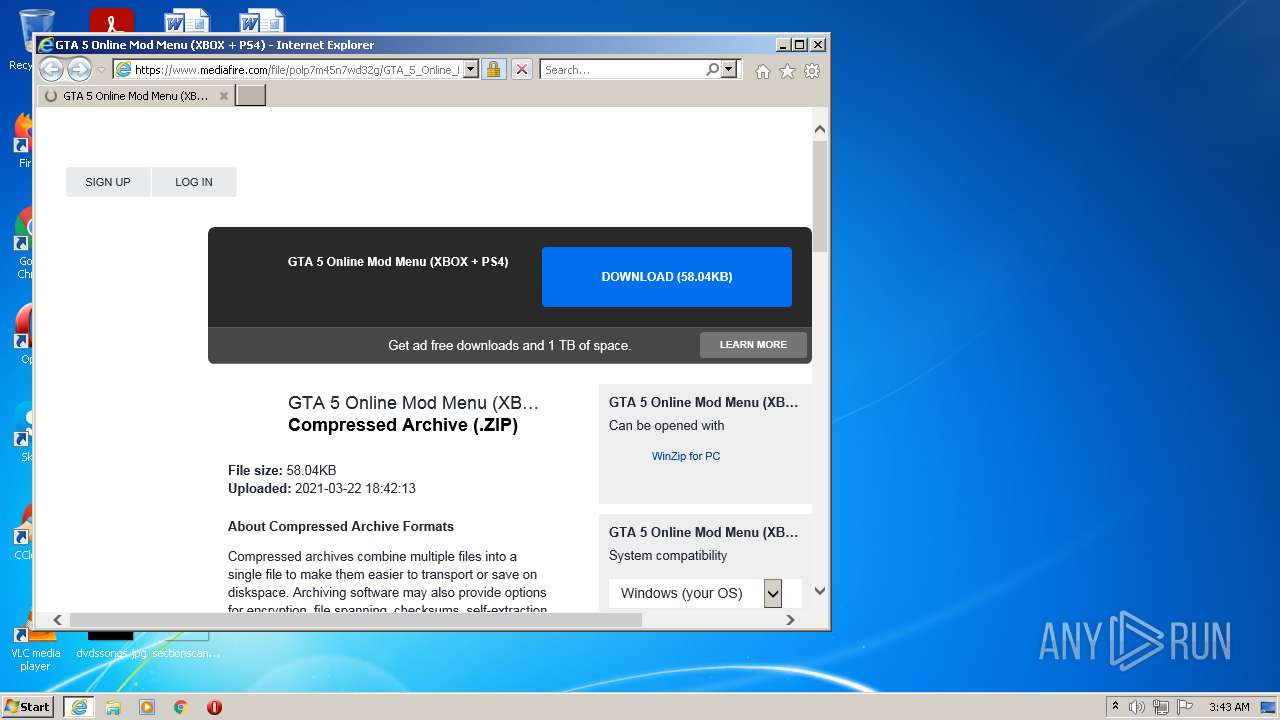Open the Home icon in Internet Explorer
Screen dimensions: 1280x720
763,71
